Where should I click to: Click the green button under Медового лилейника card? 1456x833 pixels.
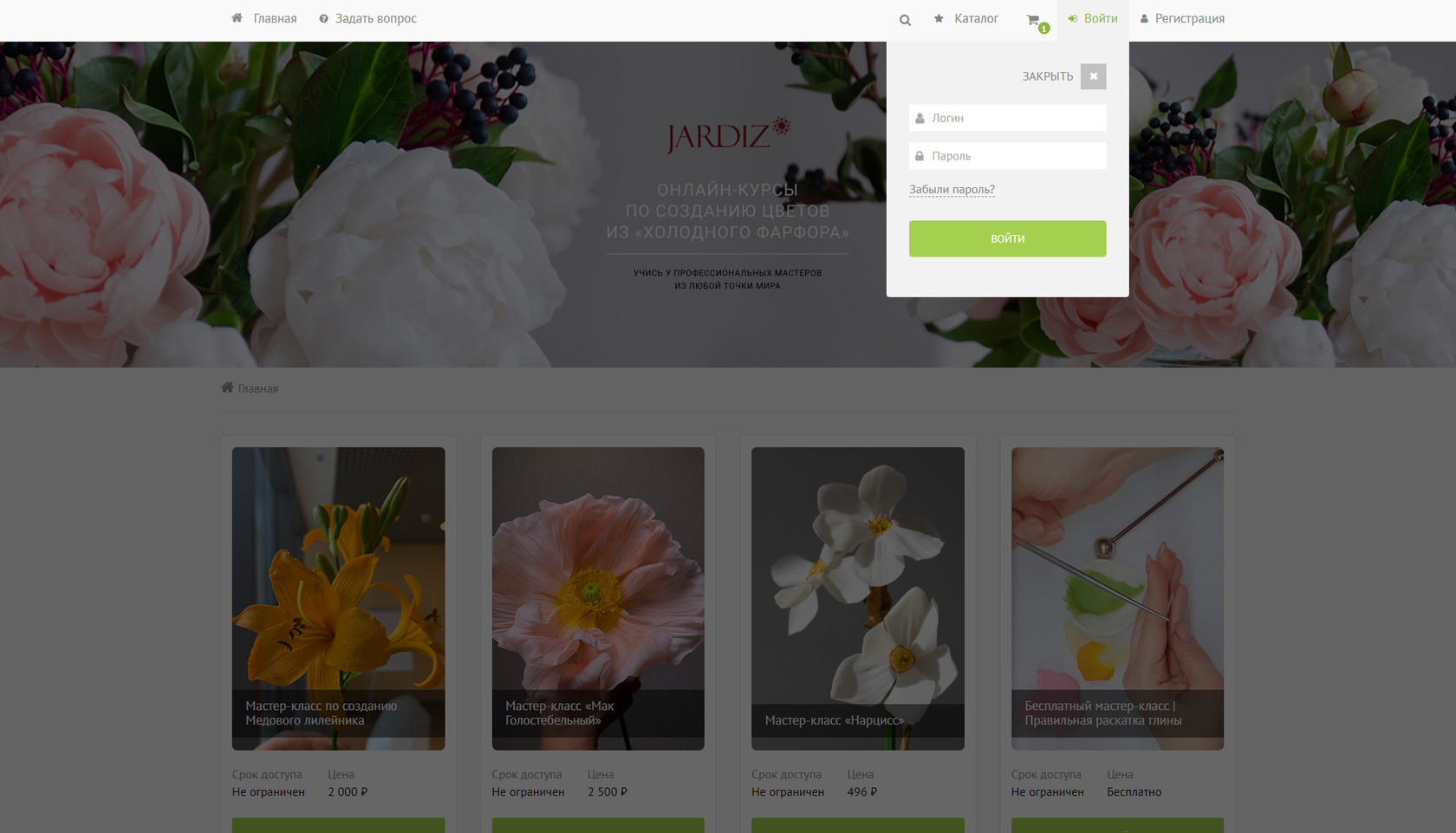pos(338,825)
